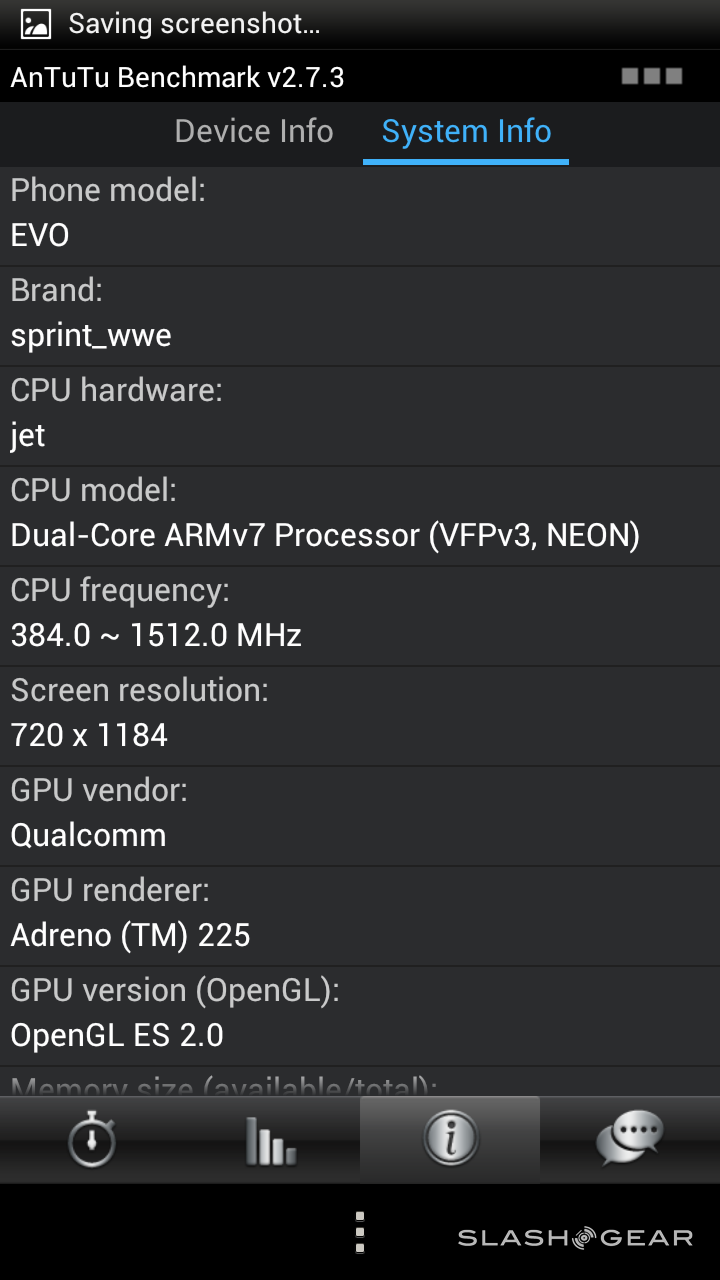Switch to the Device Info tab

click(254, 131)
